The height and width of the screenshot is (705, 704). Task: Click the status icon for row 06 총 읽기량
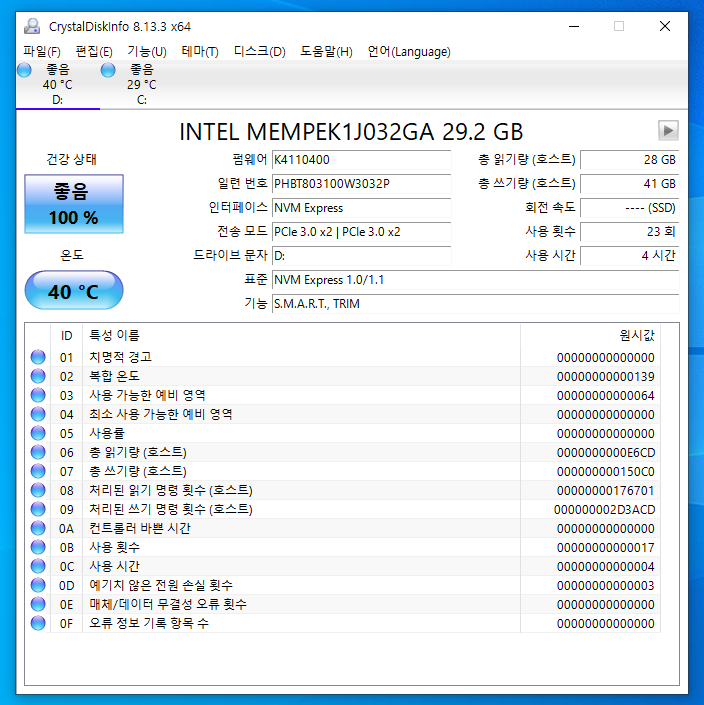[x=38, y=452]
